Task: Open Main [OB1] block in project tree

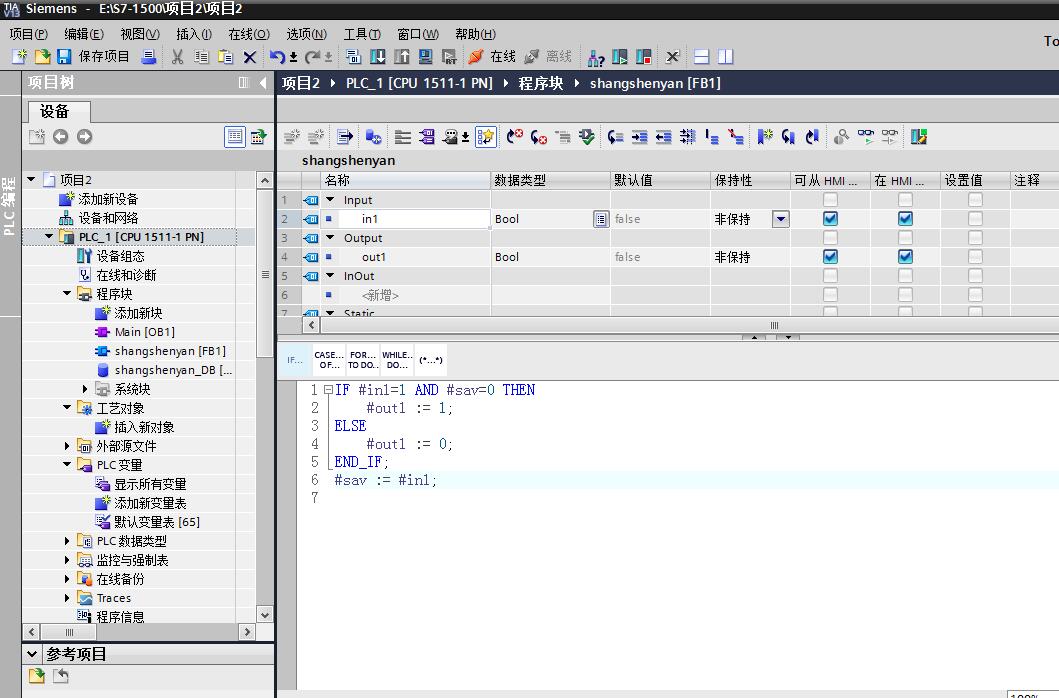Action: [144, 332]
